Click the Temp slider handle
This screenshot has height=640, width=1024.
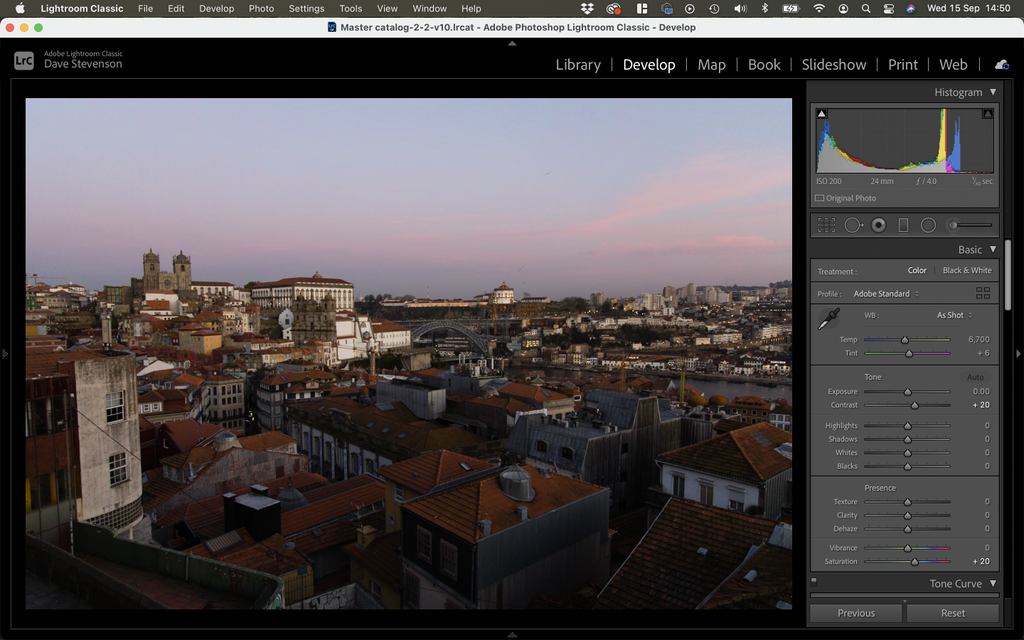[x=904, y=340]
